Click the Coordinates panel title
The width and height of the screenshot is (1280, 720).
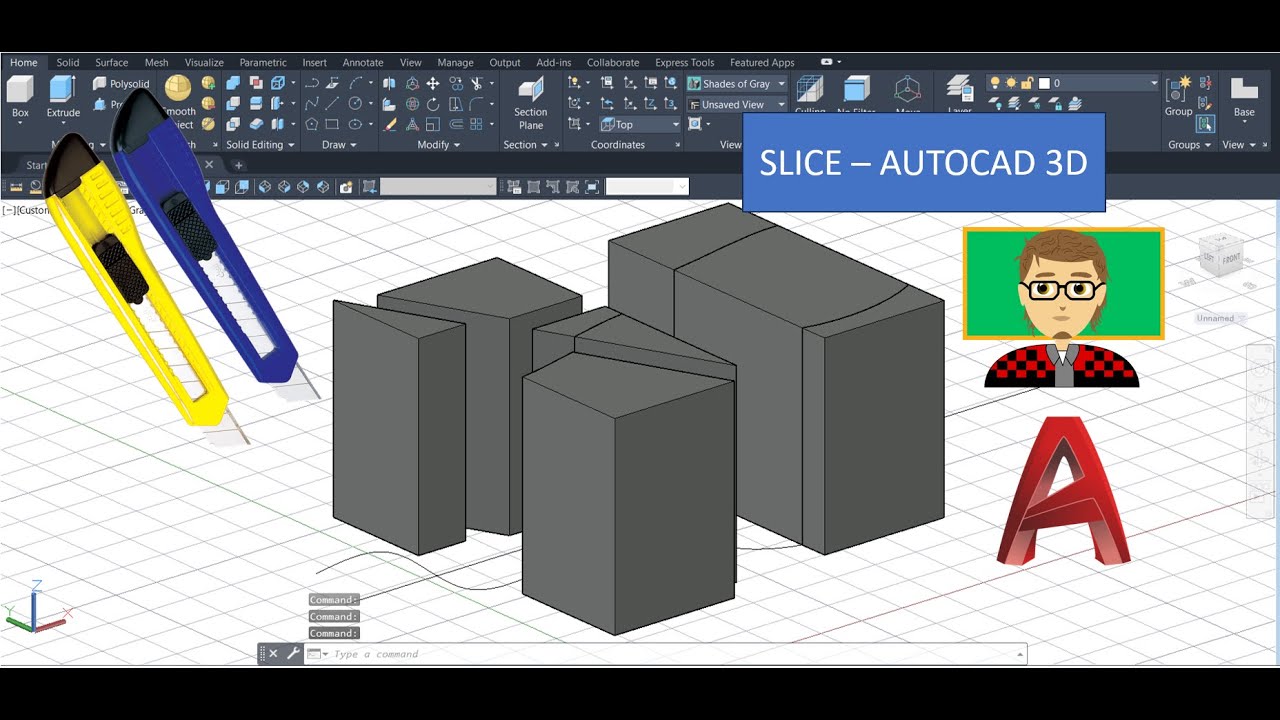point(617,145)
